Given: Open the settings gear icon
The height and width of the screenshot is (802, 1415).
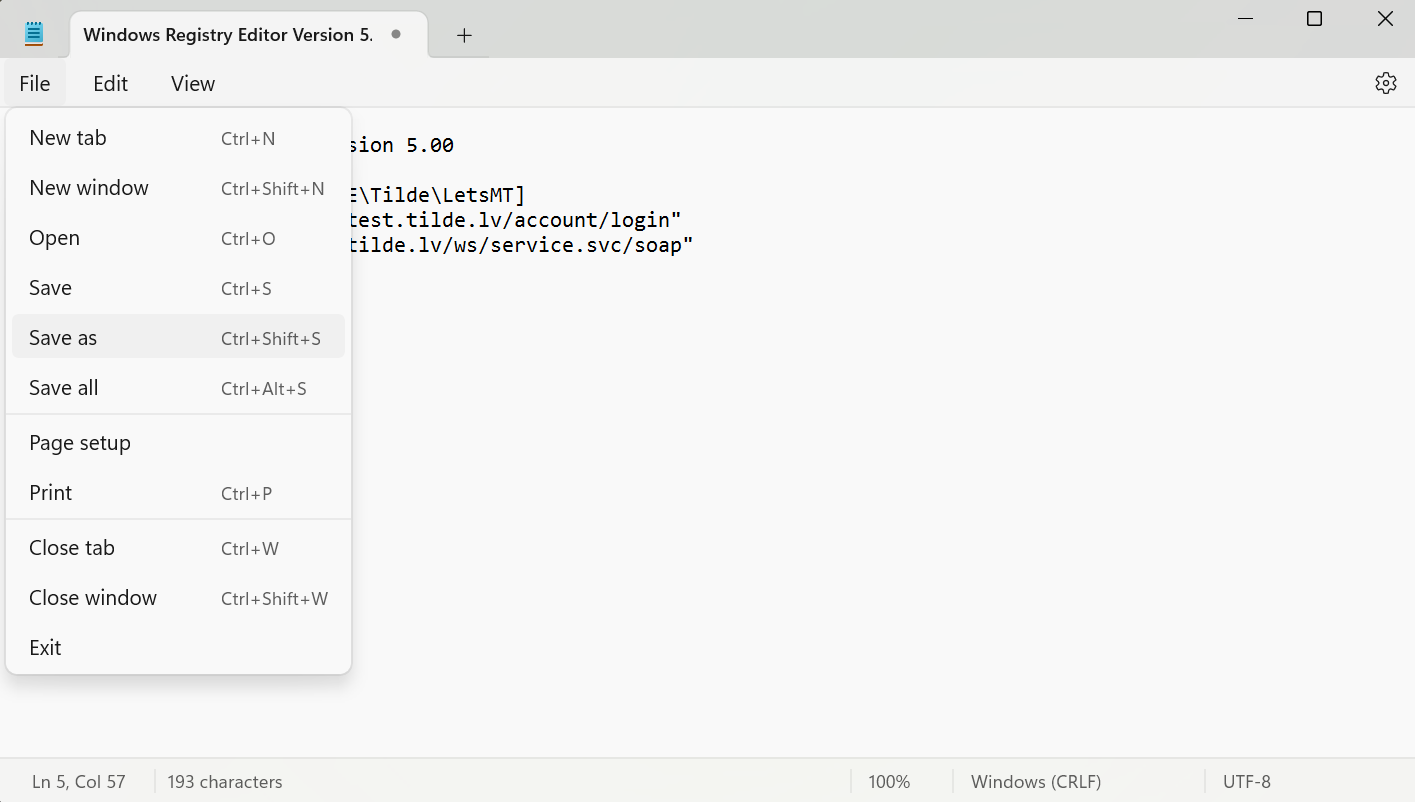Looking at the screenshot, I should coord(1385,83).
